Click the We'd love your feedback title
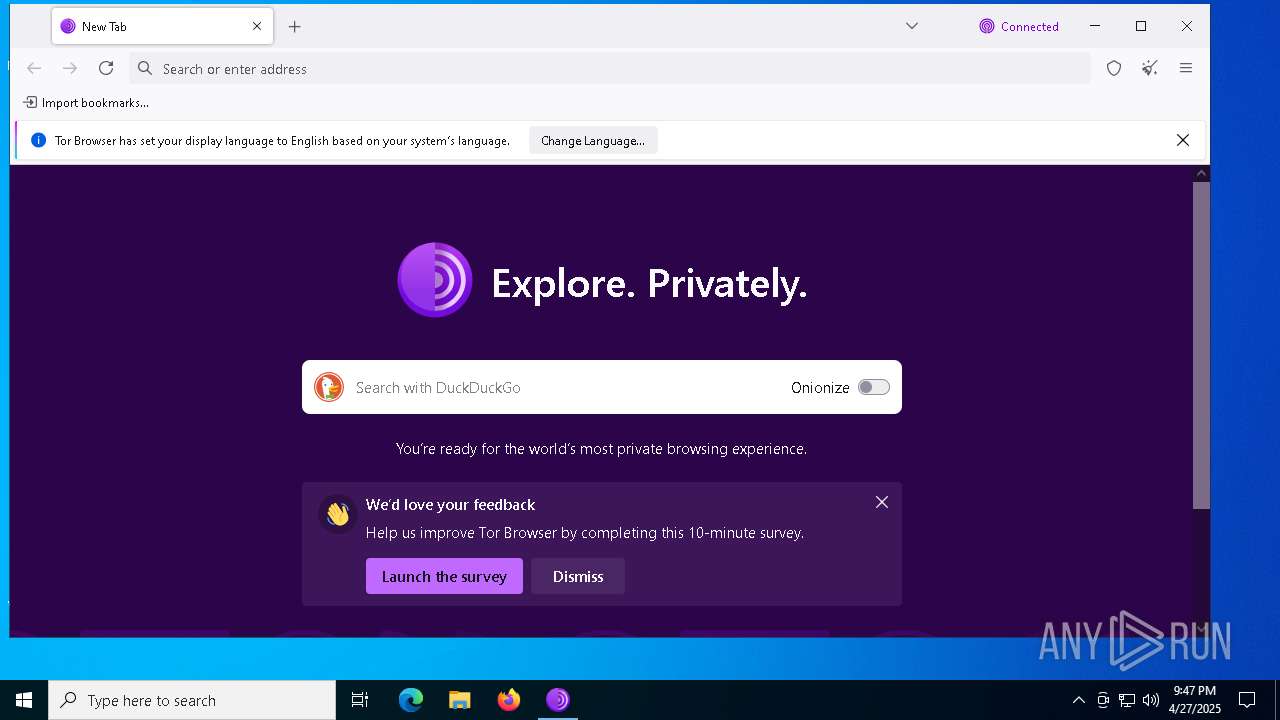 (x=450, y=505)
